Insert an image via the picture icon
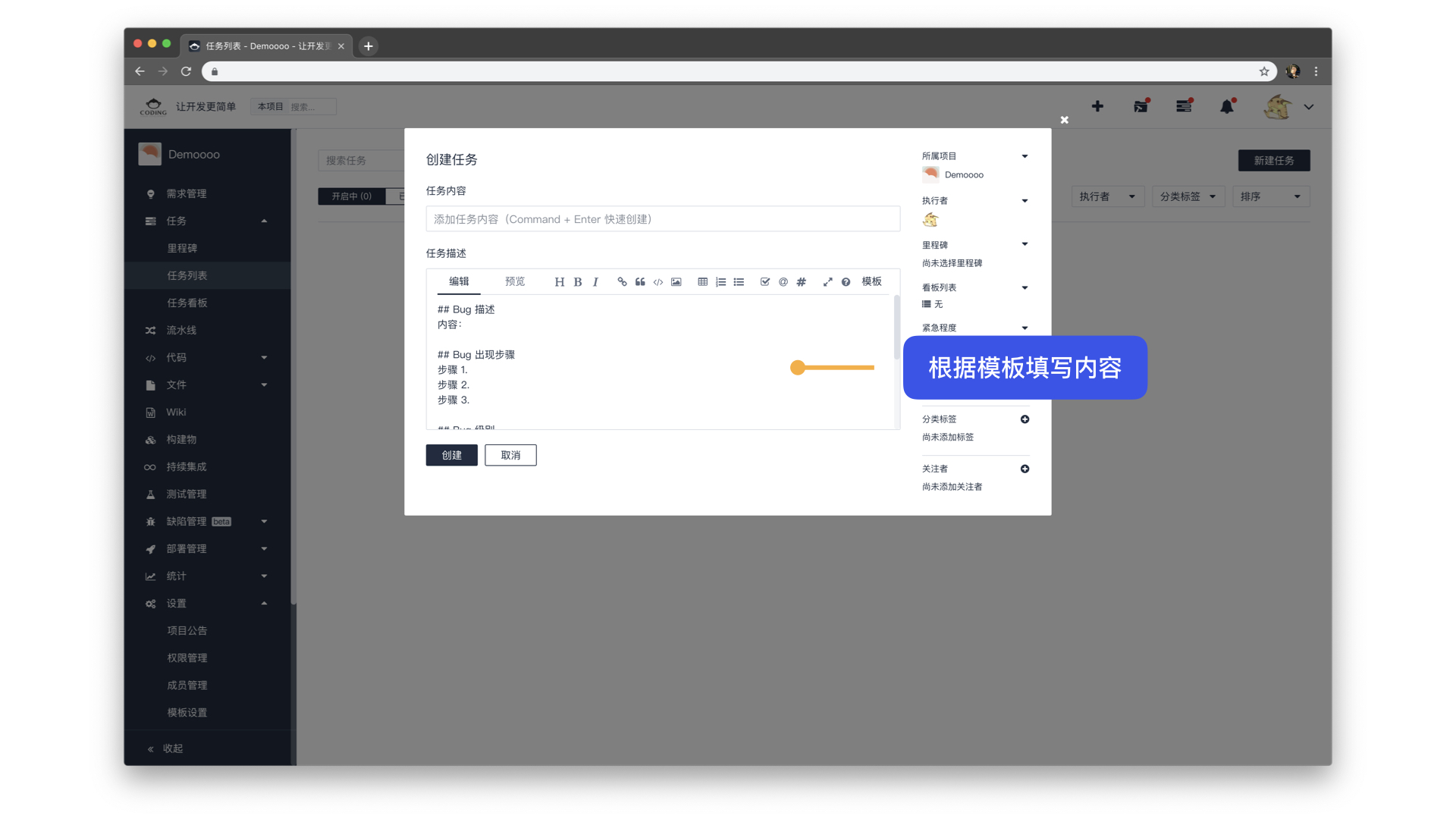The width and height of the screenshot is (1456, 819). click(x=676, y=282)
